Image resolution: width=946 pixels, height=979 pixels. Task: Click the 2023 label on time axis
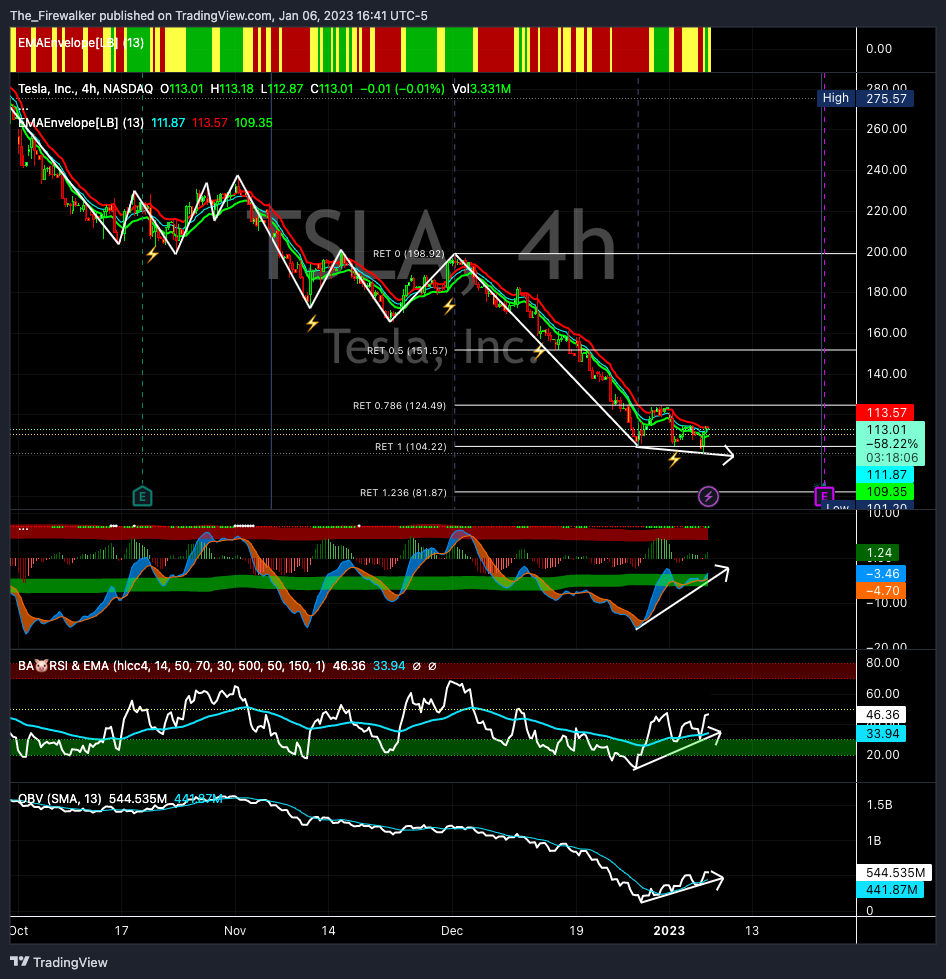pos(669,930)
